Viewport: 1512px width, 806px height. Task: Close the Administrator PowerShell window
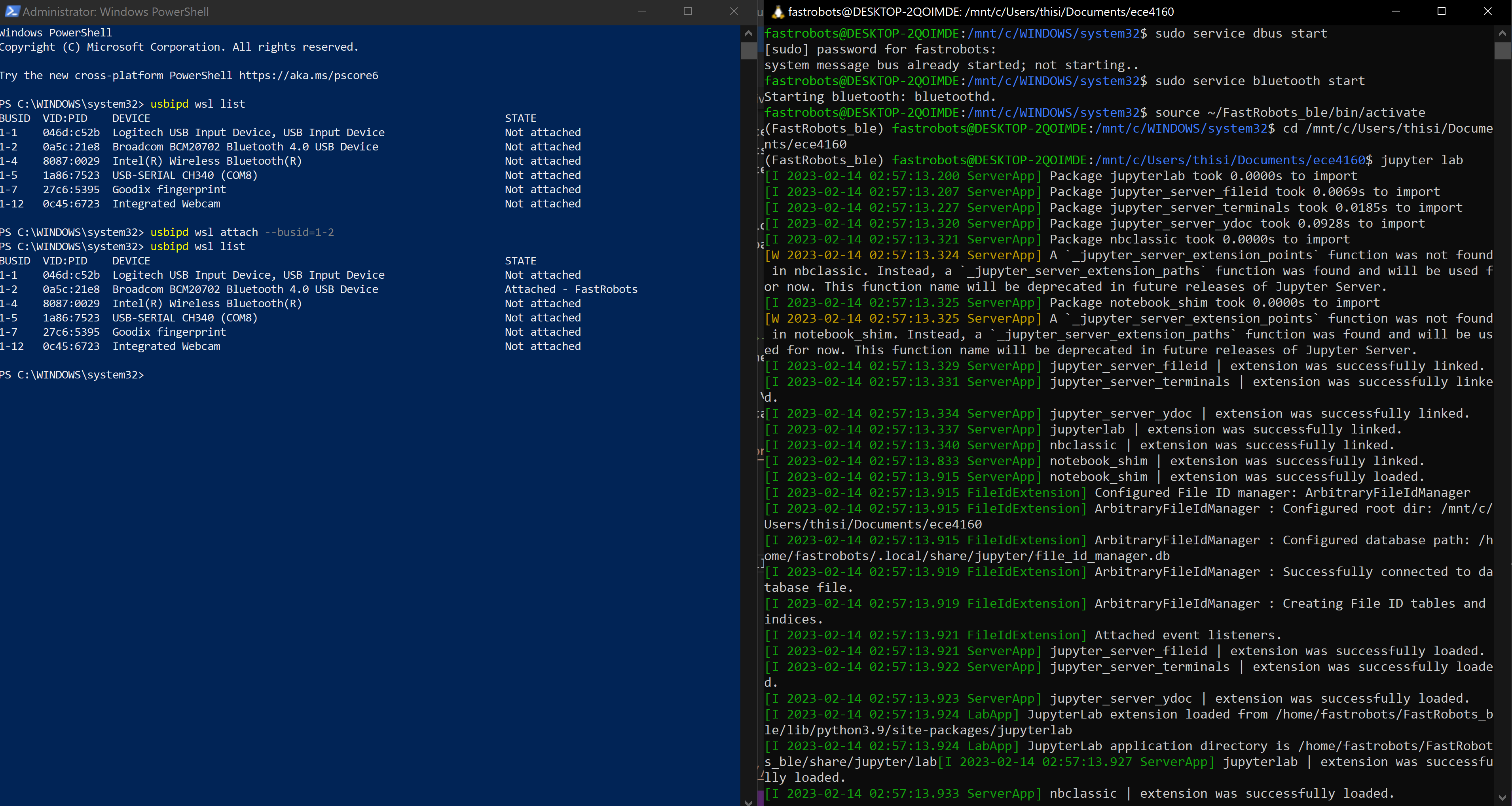point(734,11)
